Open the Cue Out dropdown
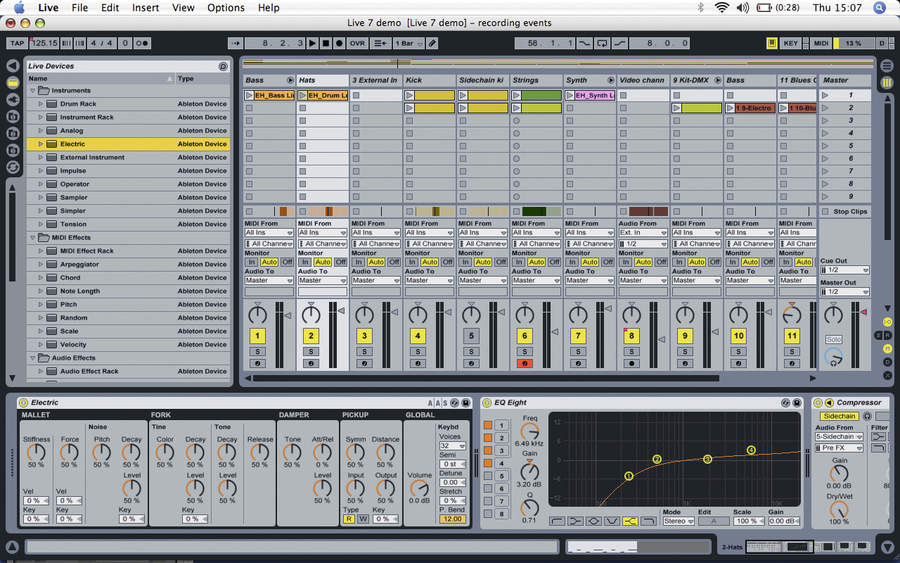 tap(845, 270)
